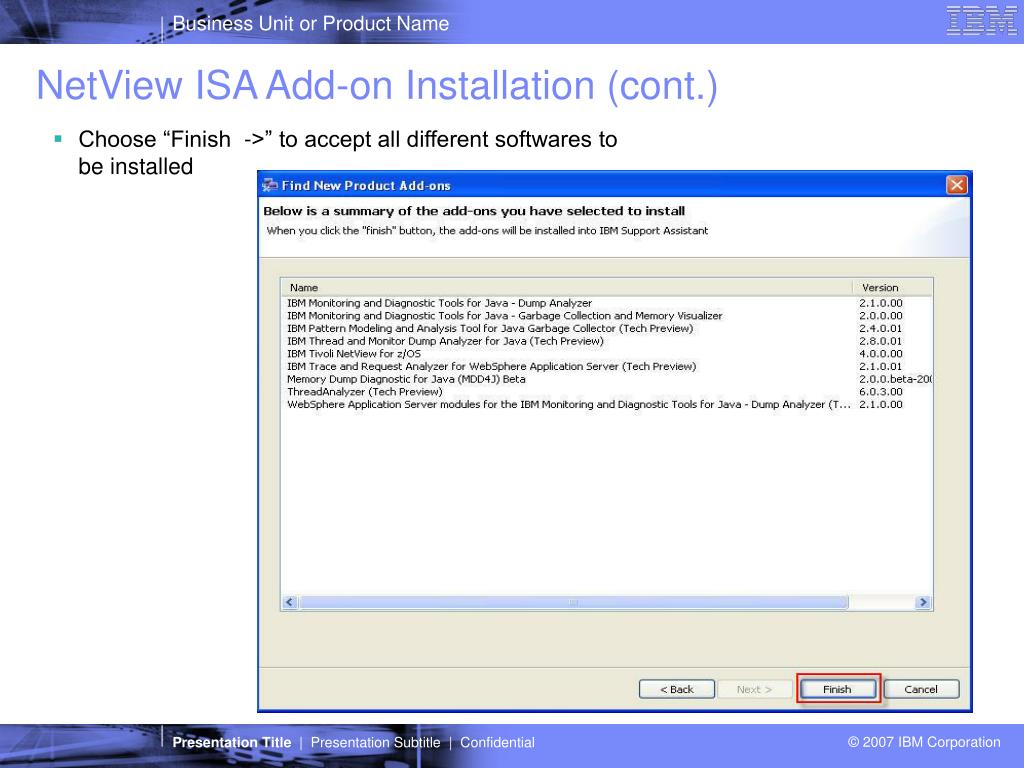
Task: Click 'Business Unit or Product Name' header text
Action: point(311,24)
